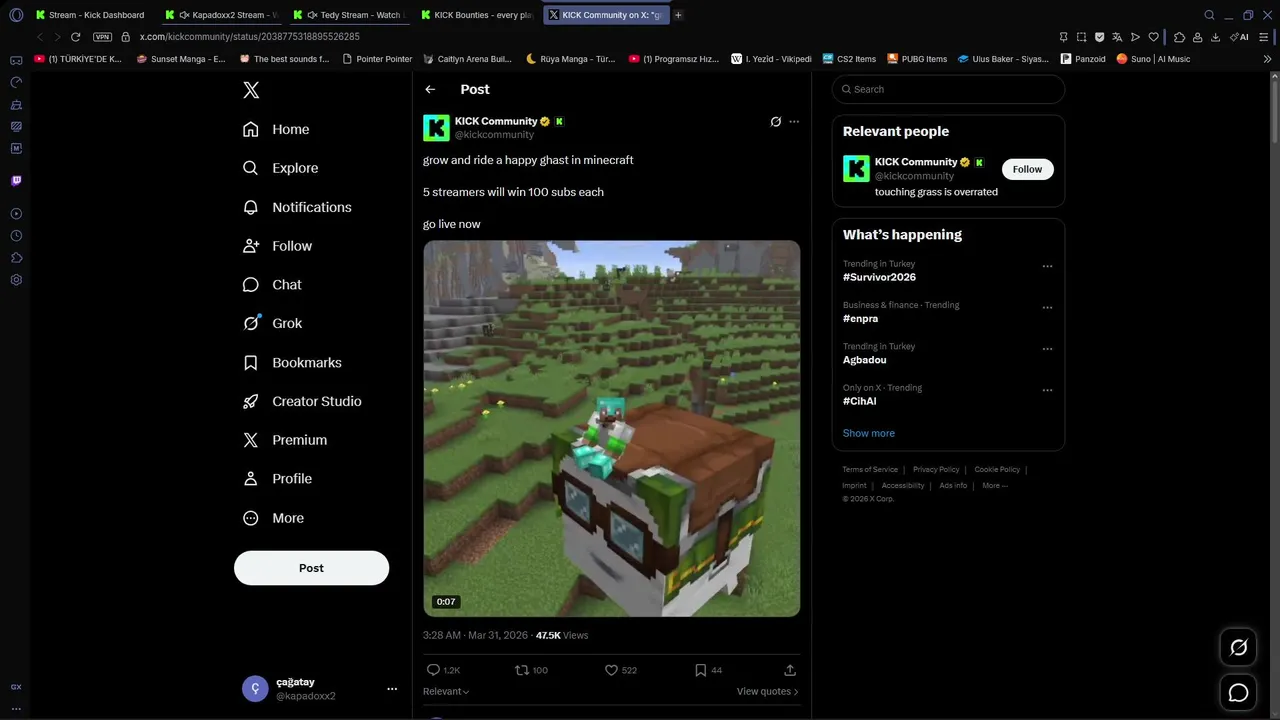Open the Pointer Pointer bookmark
1280x720 pixels.
tap(377, 59)
